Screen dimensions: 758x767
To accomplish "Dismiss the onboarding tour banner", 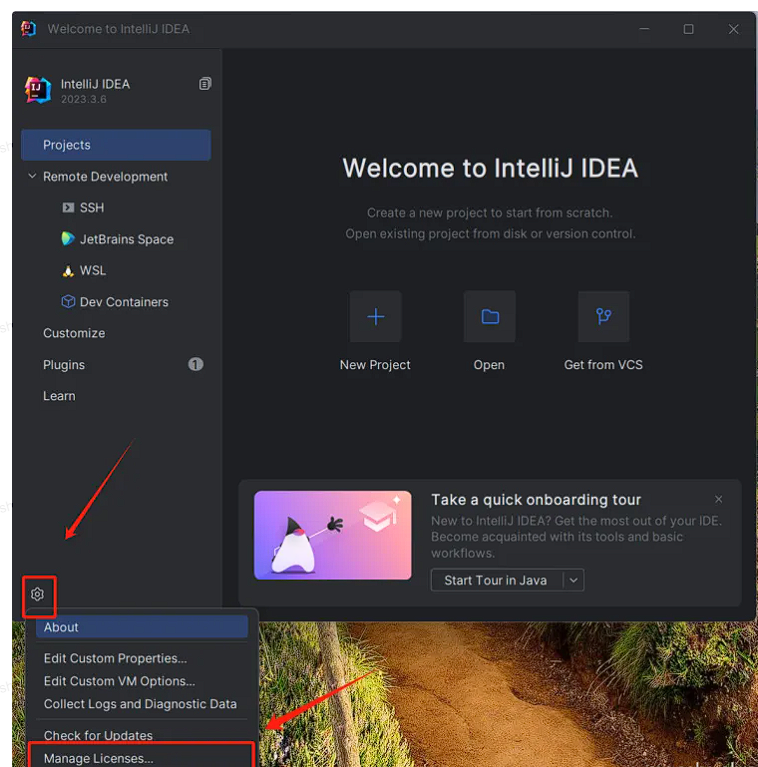I will 718,499.
